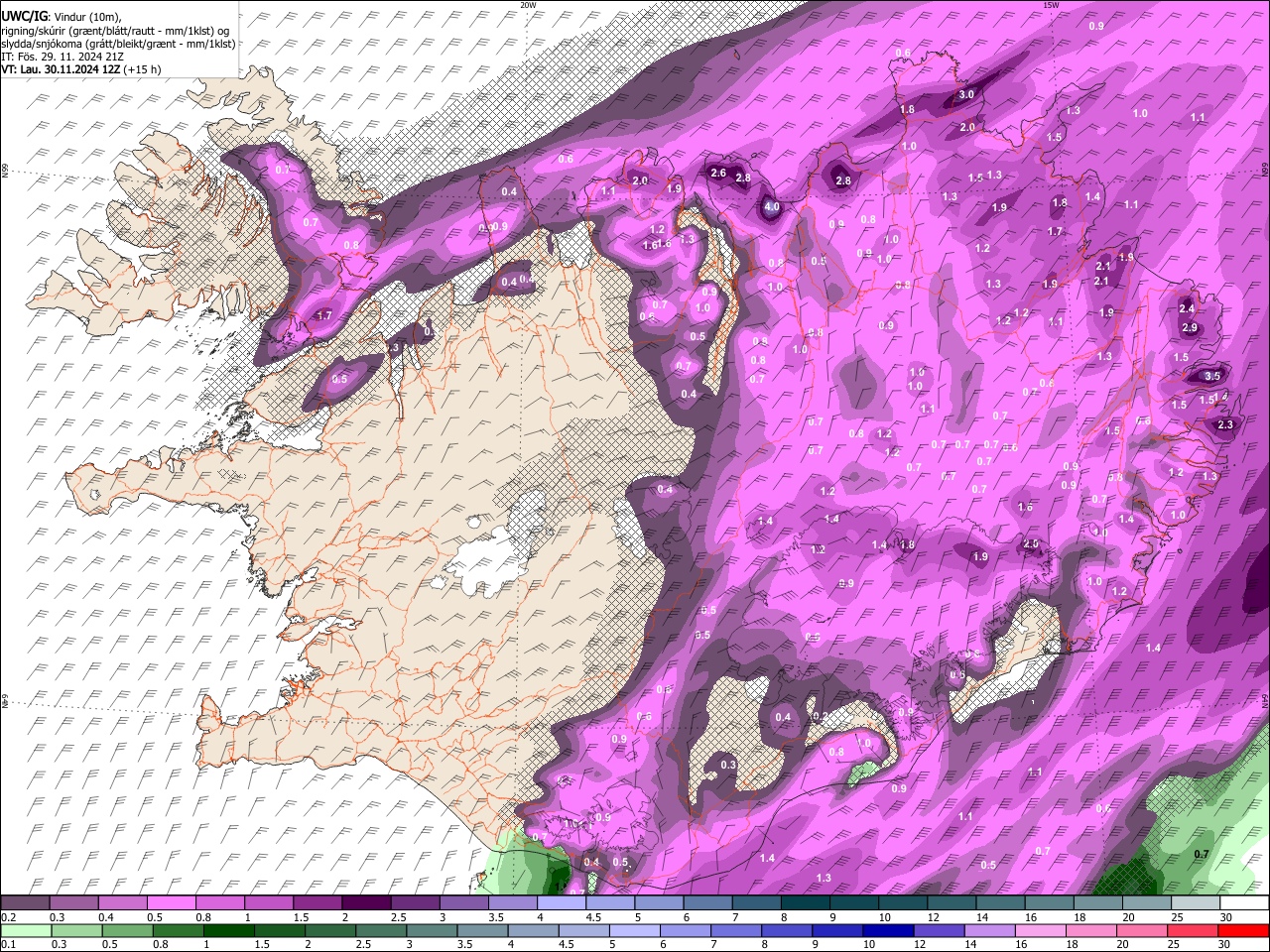The width and height of the screenshot is (1270, 952).
Task: Click the '0.1' label starting the lower legend
Action: [x=8, y=944]
